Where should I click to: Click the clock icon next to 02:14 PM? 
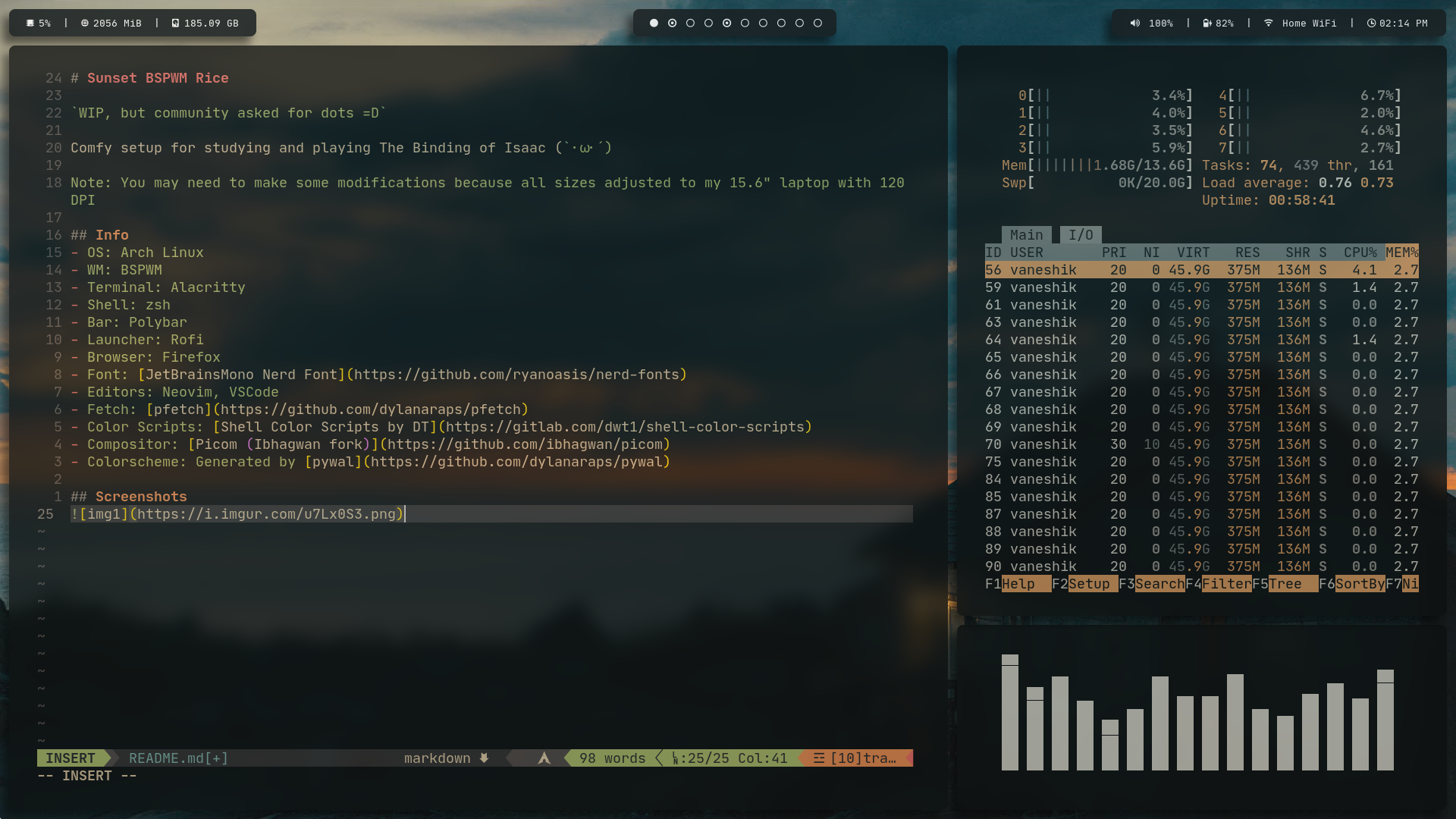tap(1371, 24)
